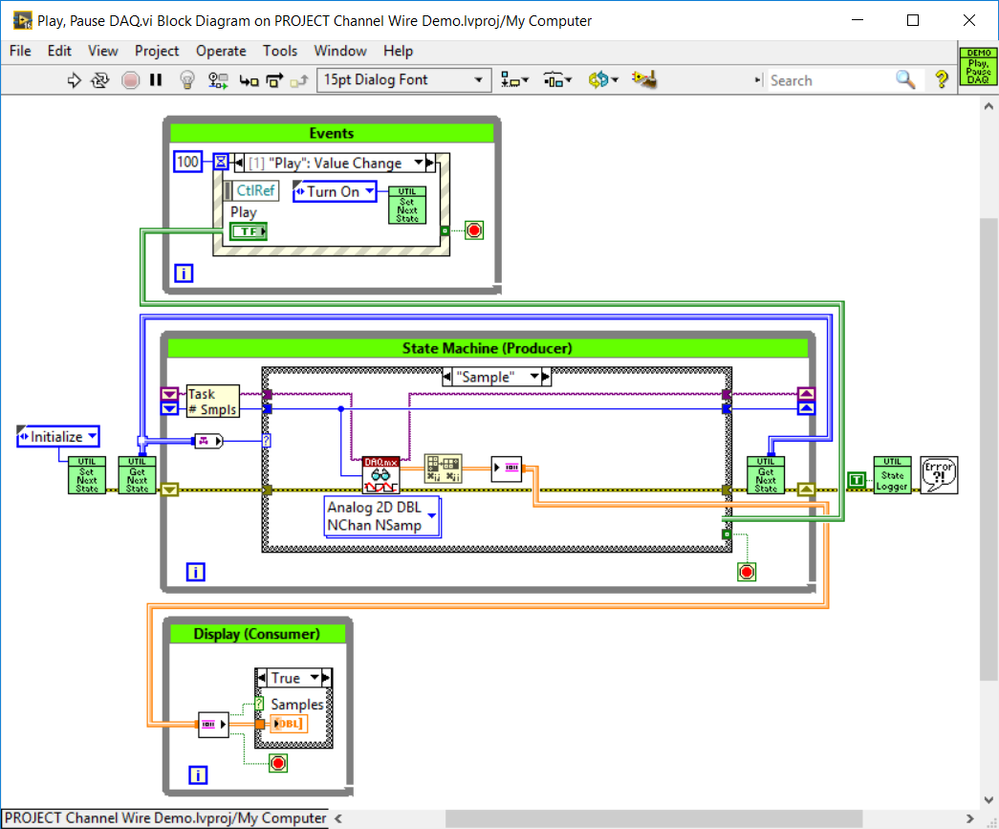The height and width of the screenshot is (829, 999).
Task: Open the 15pt Dialog Font dropdown
Action: pos(402,80)
